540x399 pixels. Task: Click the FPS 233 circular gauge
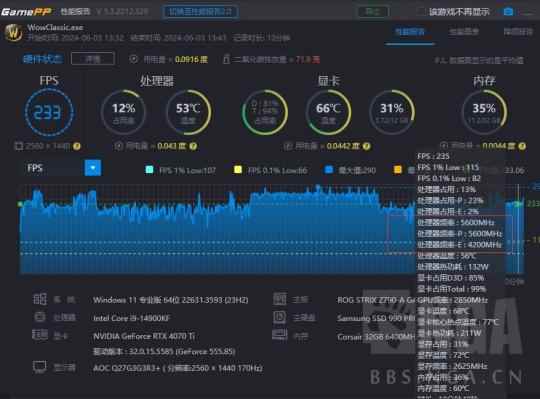[49, 112]
